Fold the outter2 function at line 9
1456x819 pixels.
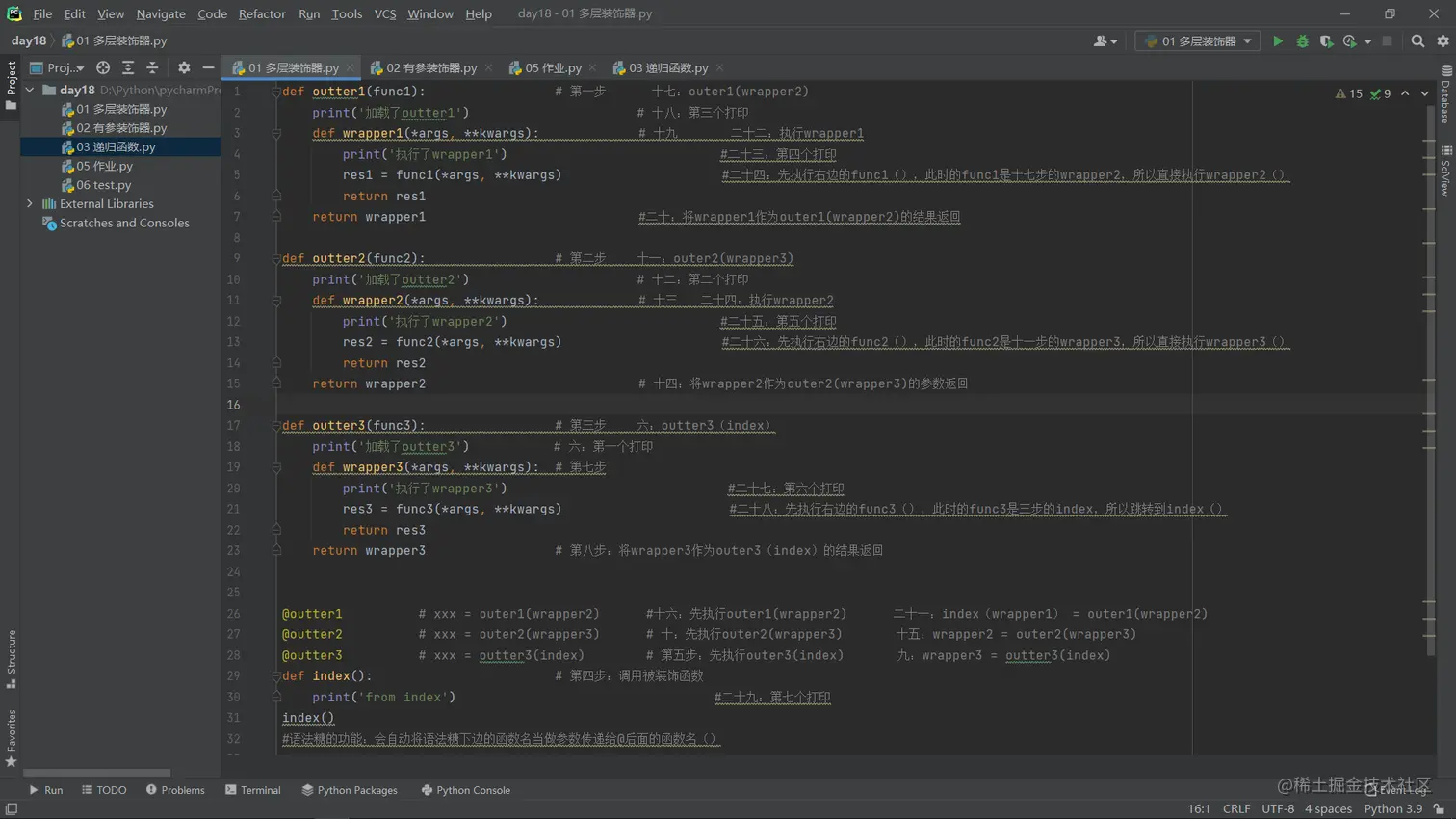coord(276,258)
